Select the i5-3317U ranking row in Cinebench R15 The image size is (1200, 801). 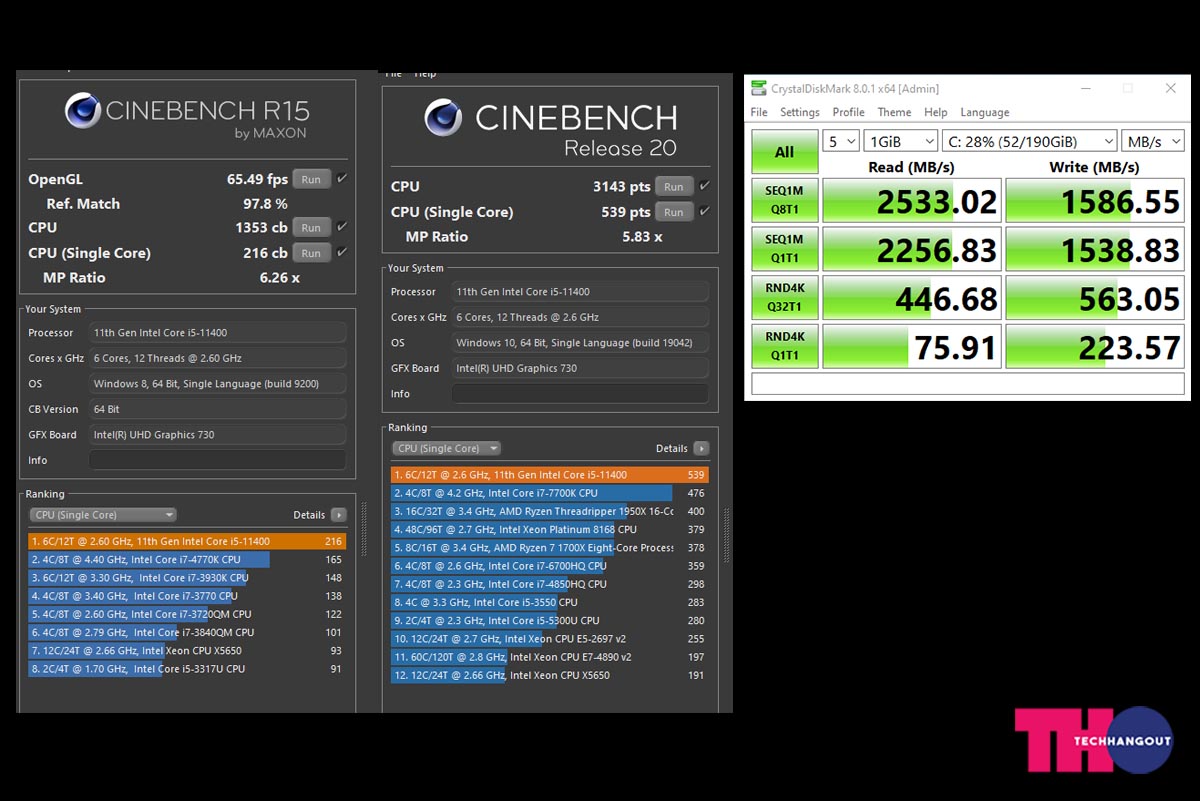(187, 669)
